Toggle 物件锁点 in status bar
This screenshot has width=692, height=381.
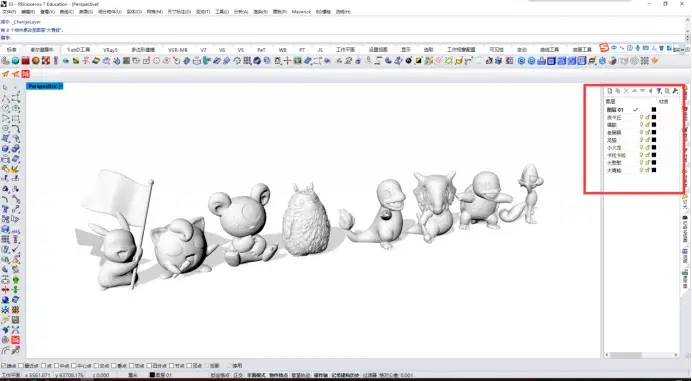click(x=278, y=375)
